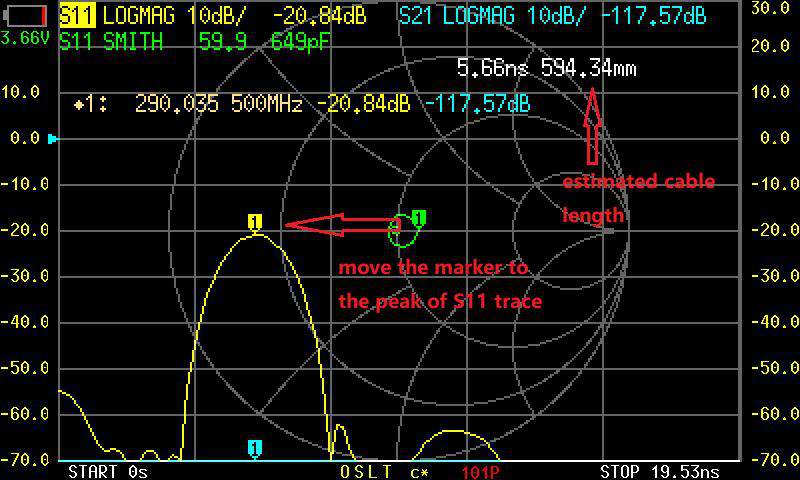This screenshot has width=800, height=480.
Task: Click the battery indicator icon
Action: tap(25, 16)
